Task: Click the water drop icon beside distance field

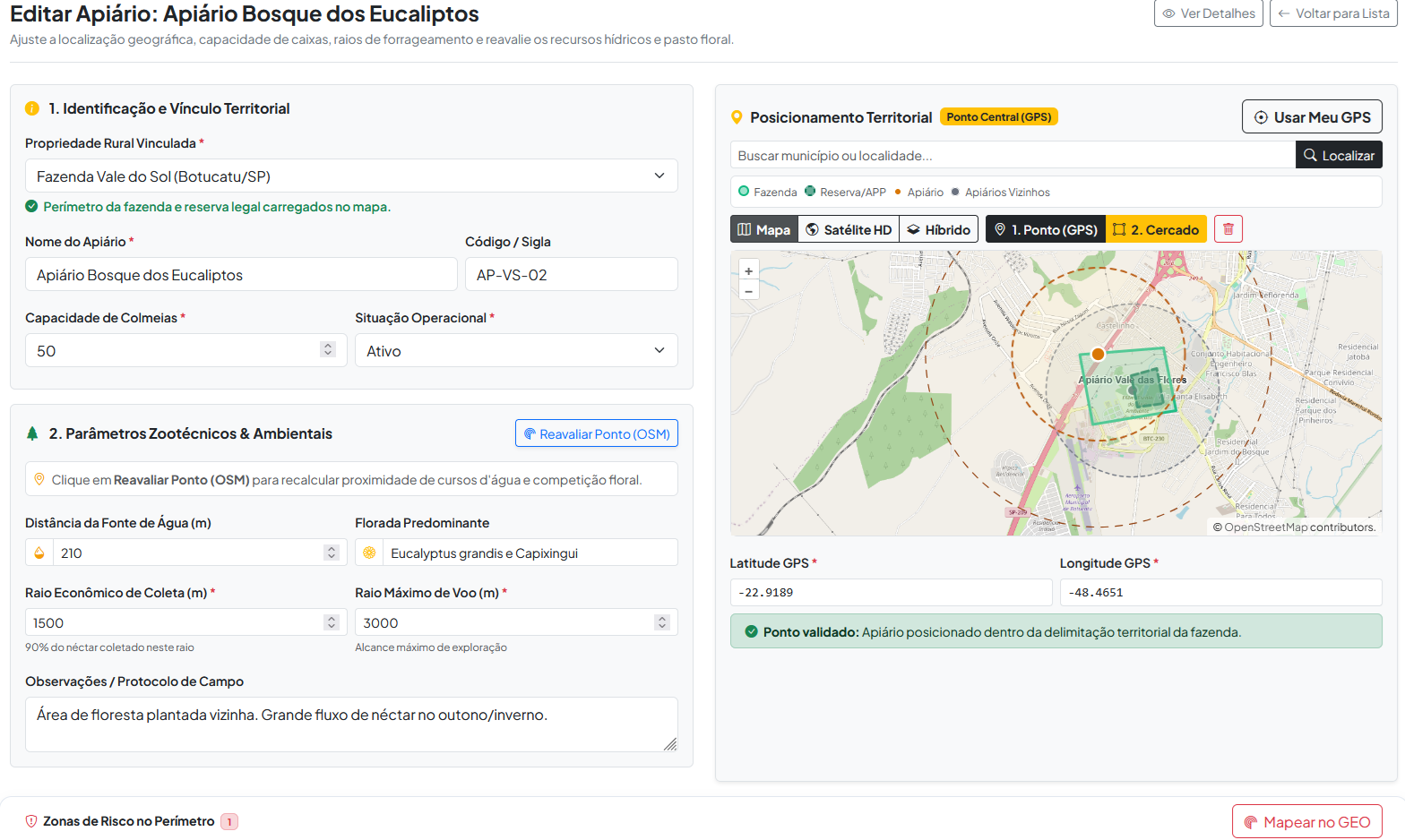Action: point(39,553)
